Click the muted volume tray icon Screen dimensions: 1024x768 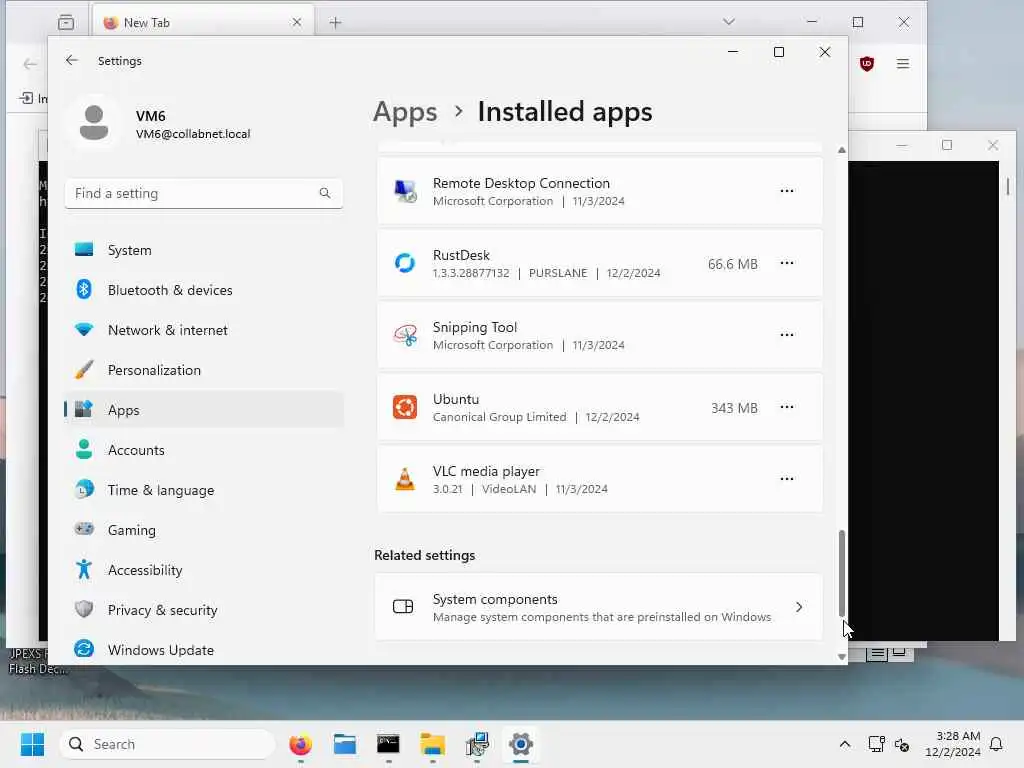click(x=903, y=744)
